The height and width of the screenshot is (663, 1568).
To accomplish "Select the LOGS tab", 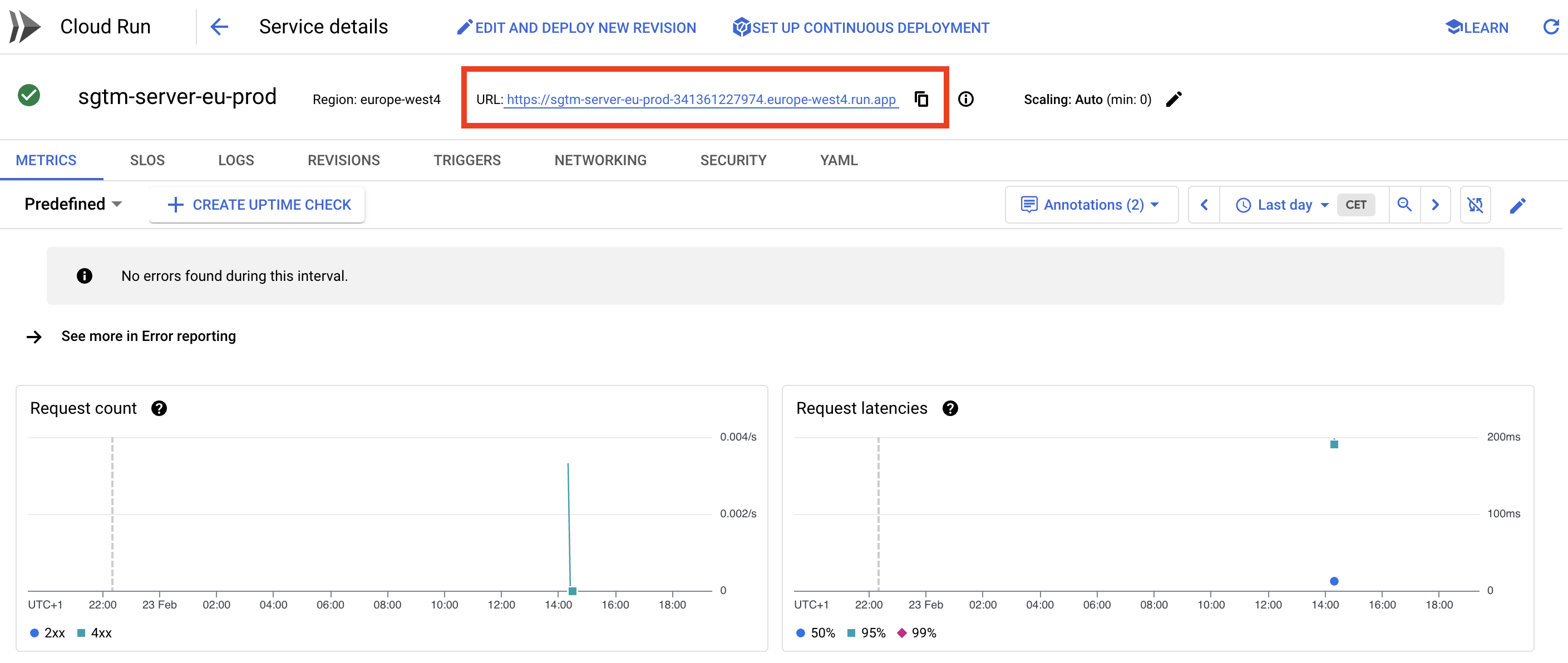I will coord(236,159).
